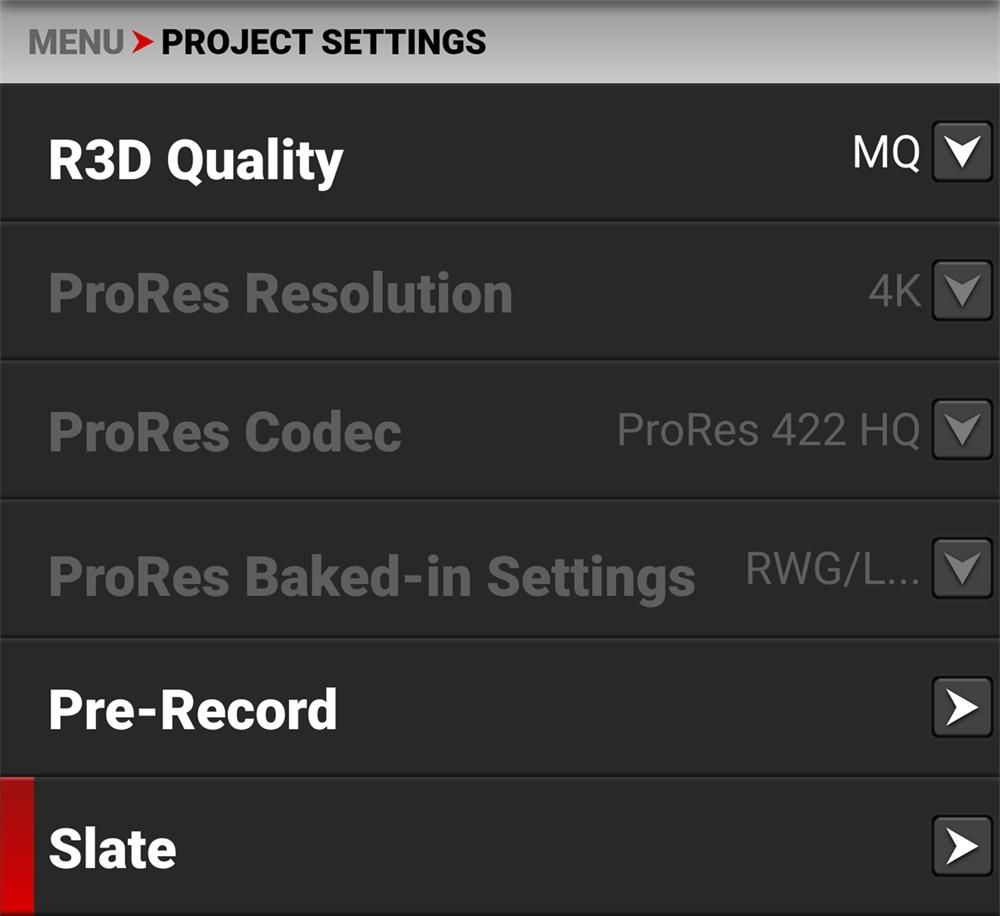Select the ProRes Codec row label
The width and height of the screenshot is (1000, 916).
[x=225, y=432]
